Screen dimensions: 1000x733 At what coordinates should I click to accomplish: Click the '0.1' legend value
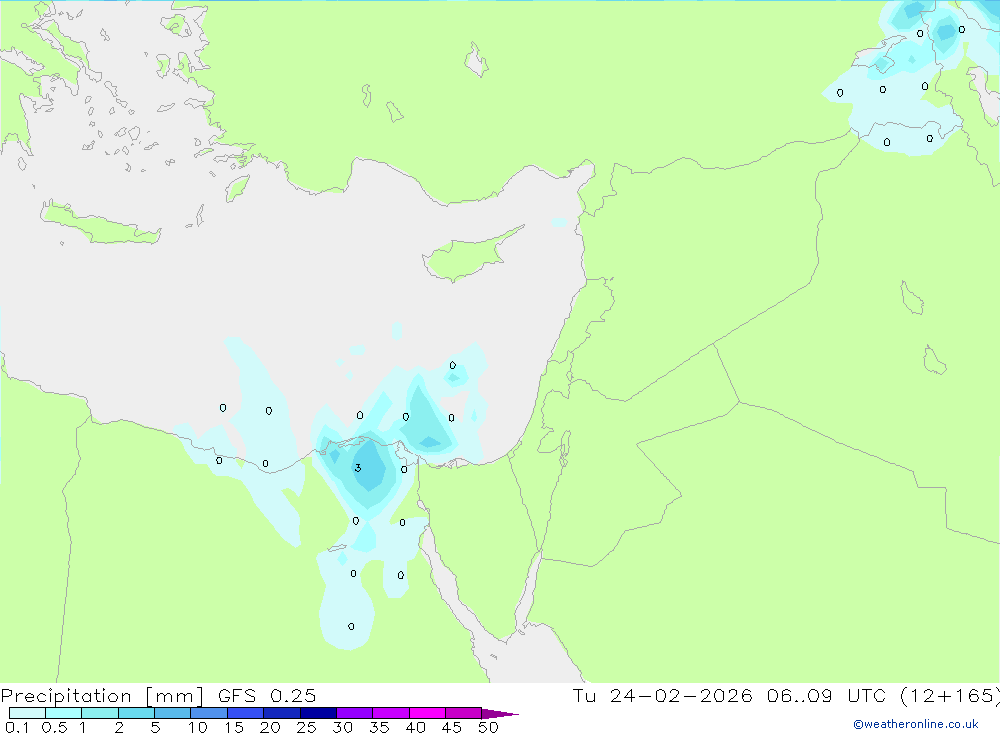[x=17, y=727]
